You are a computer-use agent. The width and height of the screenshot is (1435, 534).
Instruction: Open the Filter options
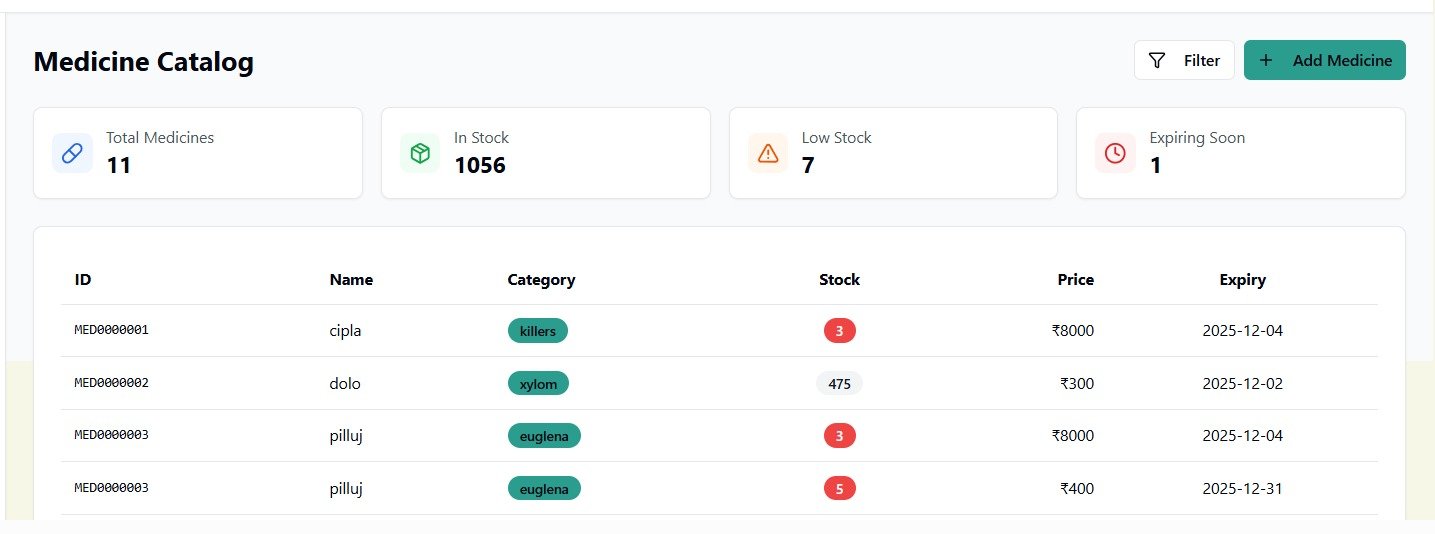[x=1184, y=60]
